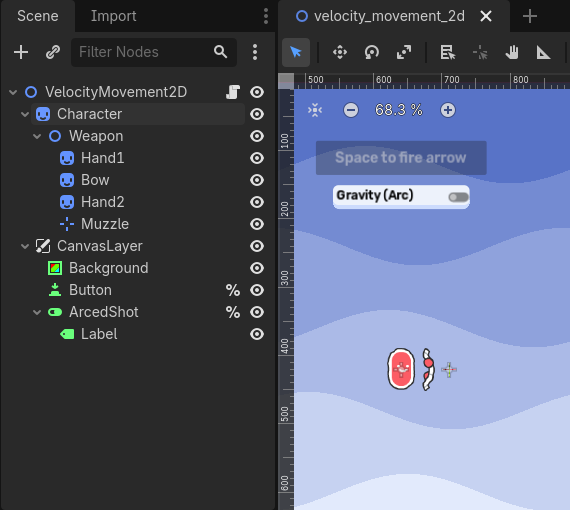Choose the Select Mode arrow tool

tap(296, 52)
